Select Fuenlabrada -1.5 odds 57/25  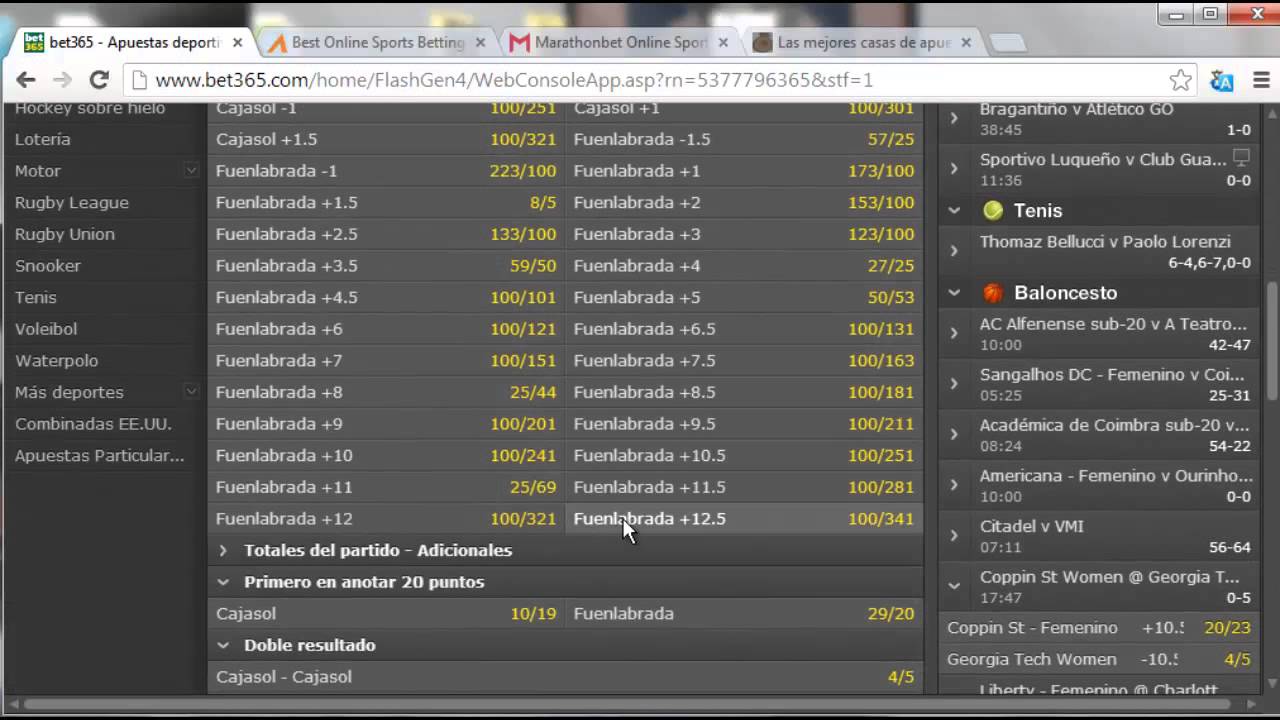click(x=744, y=139)
